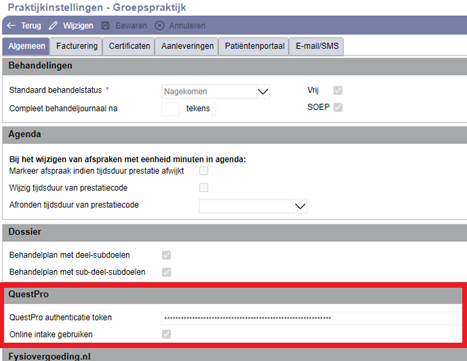Click the Annuleren cancel circle icon
The width and height of the screenshot is (467, 361).
click(159, 25)
